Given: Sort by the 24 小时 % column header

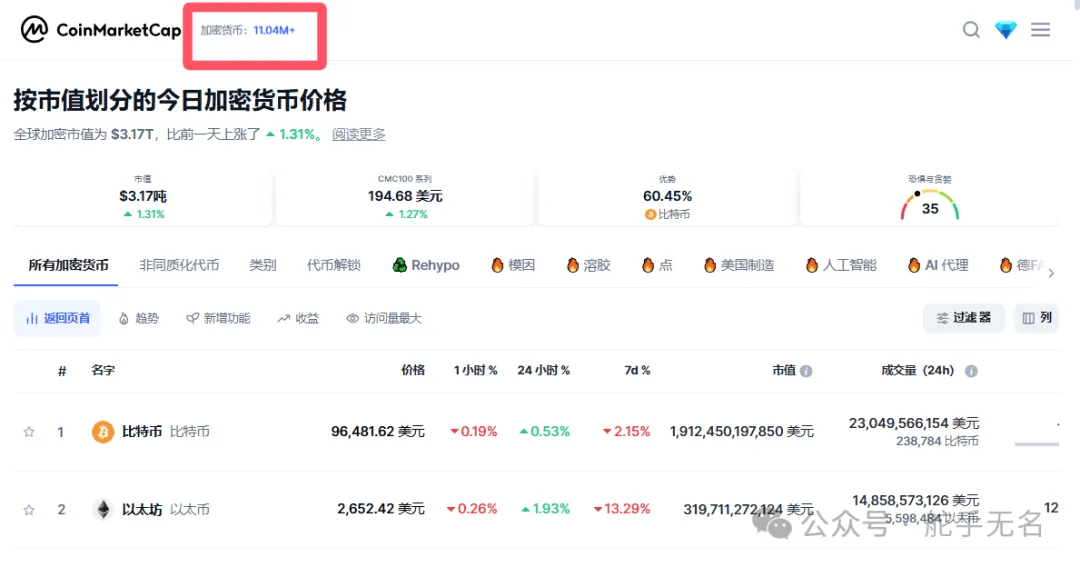Looking at the screenshot, I should pos(543,370).
